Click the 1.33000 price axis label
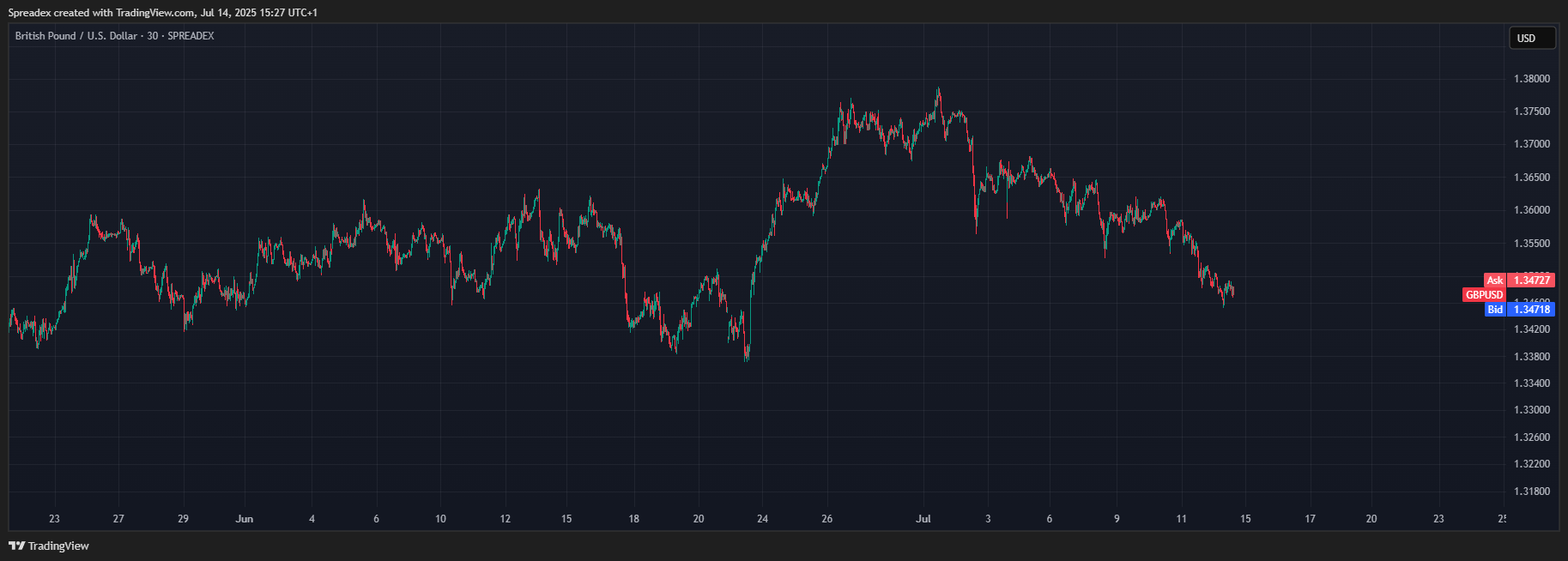This screenshot has width=1568, height=561. click(x=1532, y=410)
